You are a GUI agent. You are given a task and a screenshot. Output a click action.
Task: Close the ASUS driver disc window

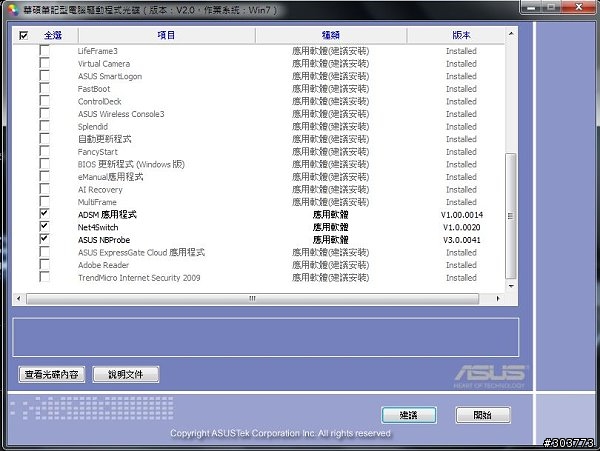[x=579, y=7]
